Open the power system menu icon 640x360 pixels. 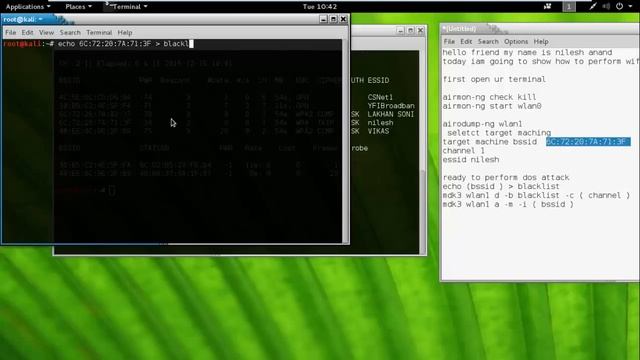(620, 7)
